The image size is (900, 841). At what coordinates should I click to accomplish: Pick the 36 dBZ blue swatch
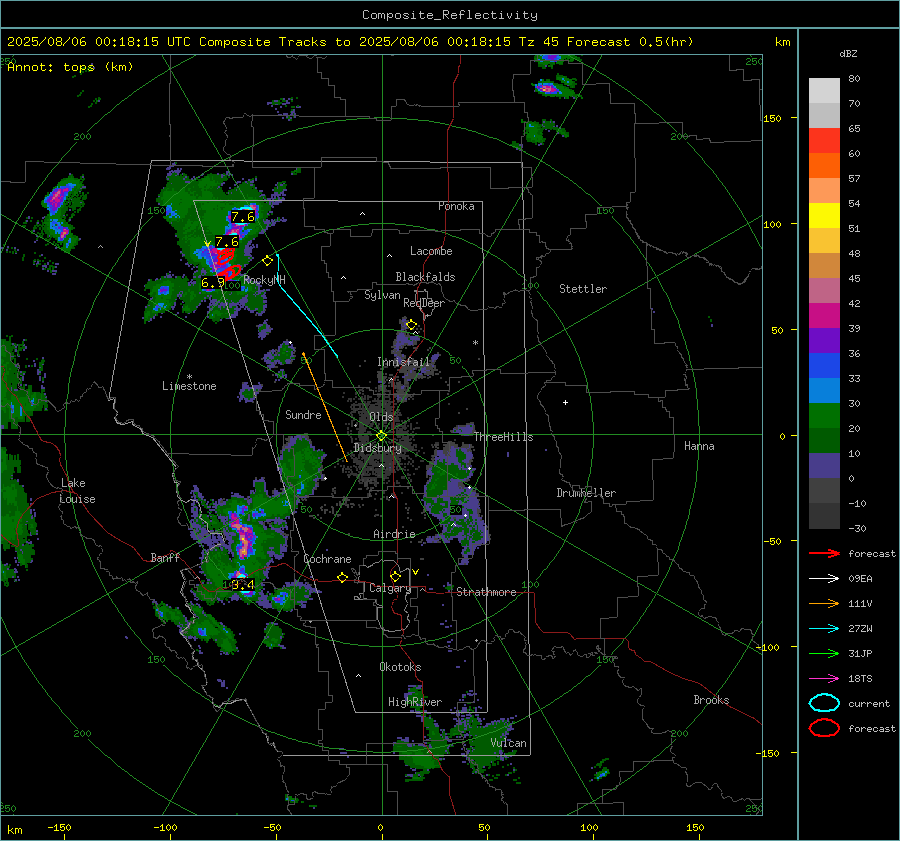coord(824,365)
